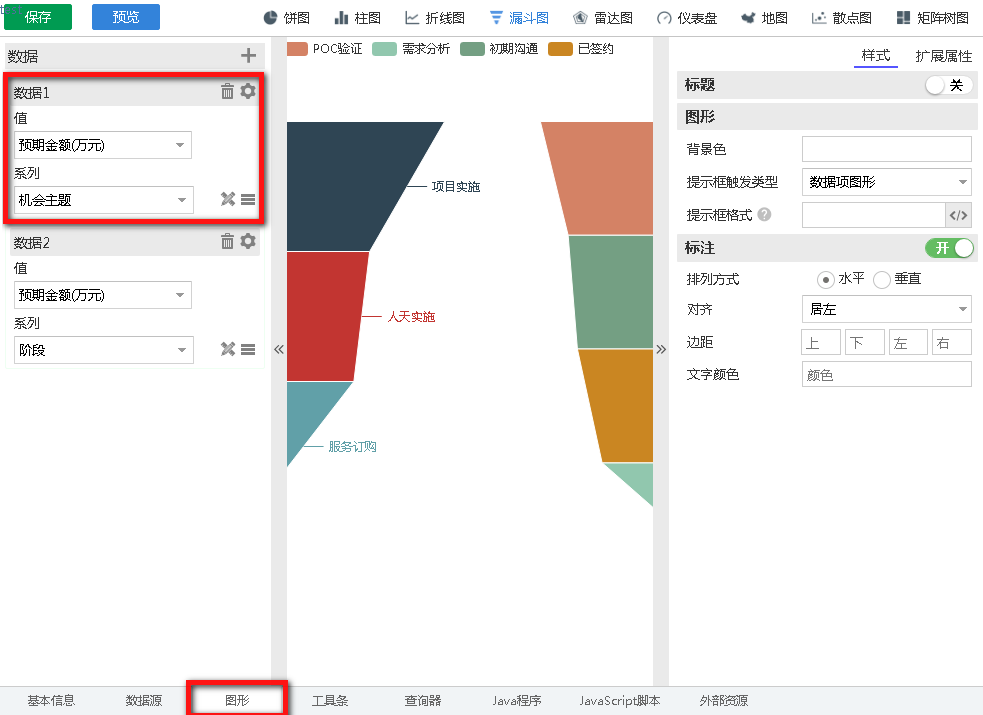Viewport: 983px width, 715px height.
Task: Switch to the 样式 tab
Action: [x=876, y=56]
